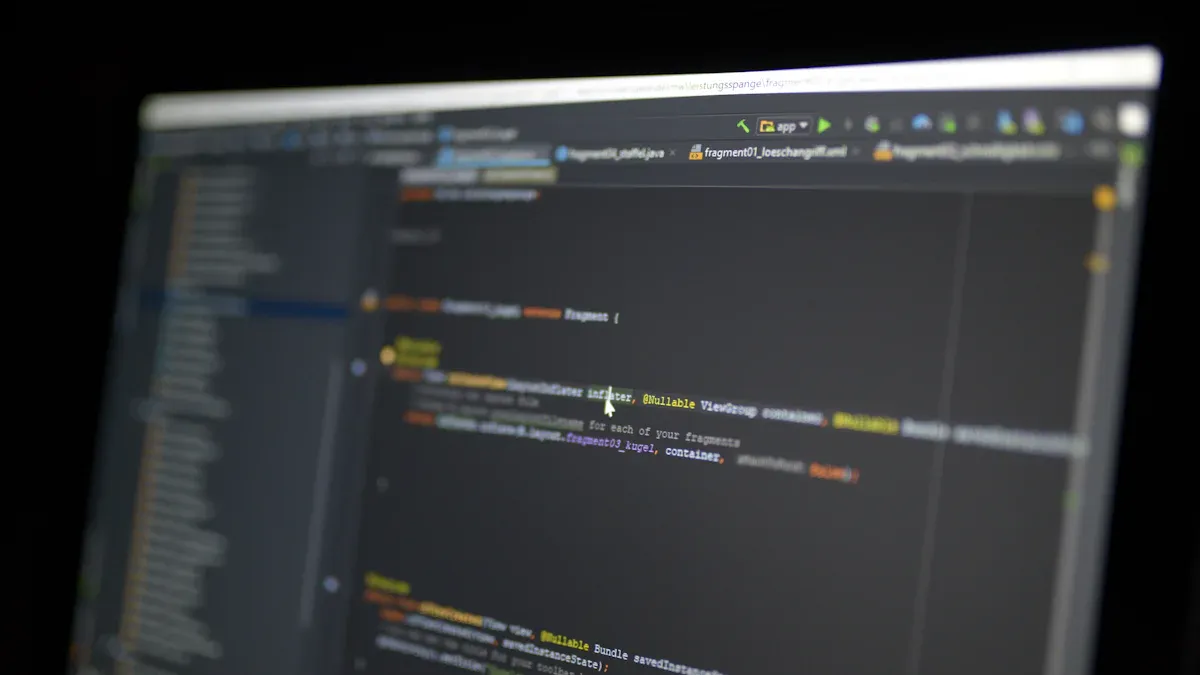Select the rightmost fragment xml tab
1200x675 pixels.
click(x=970, y=151)
